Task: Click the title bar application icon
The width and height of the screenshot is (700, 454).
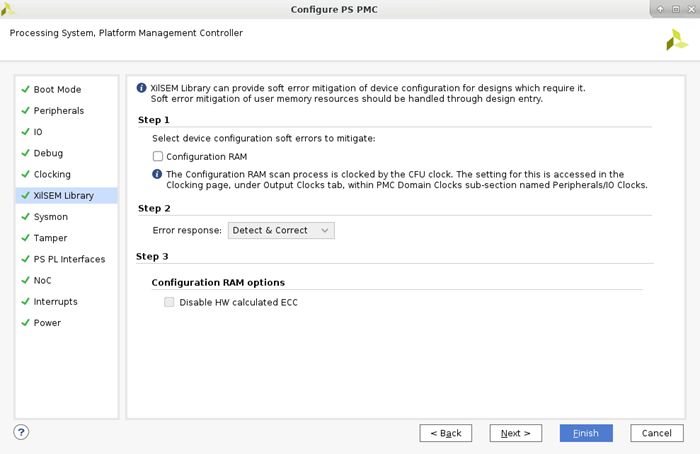Action: (7, 9)
